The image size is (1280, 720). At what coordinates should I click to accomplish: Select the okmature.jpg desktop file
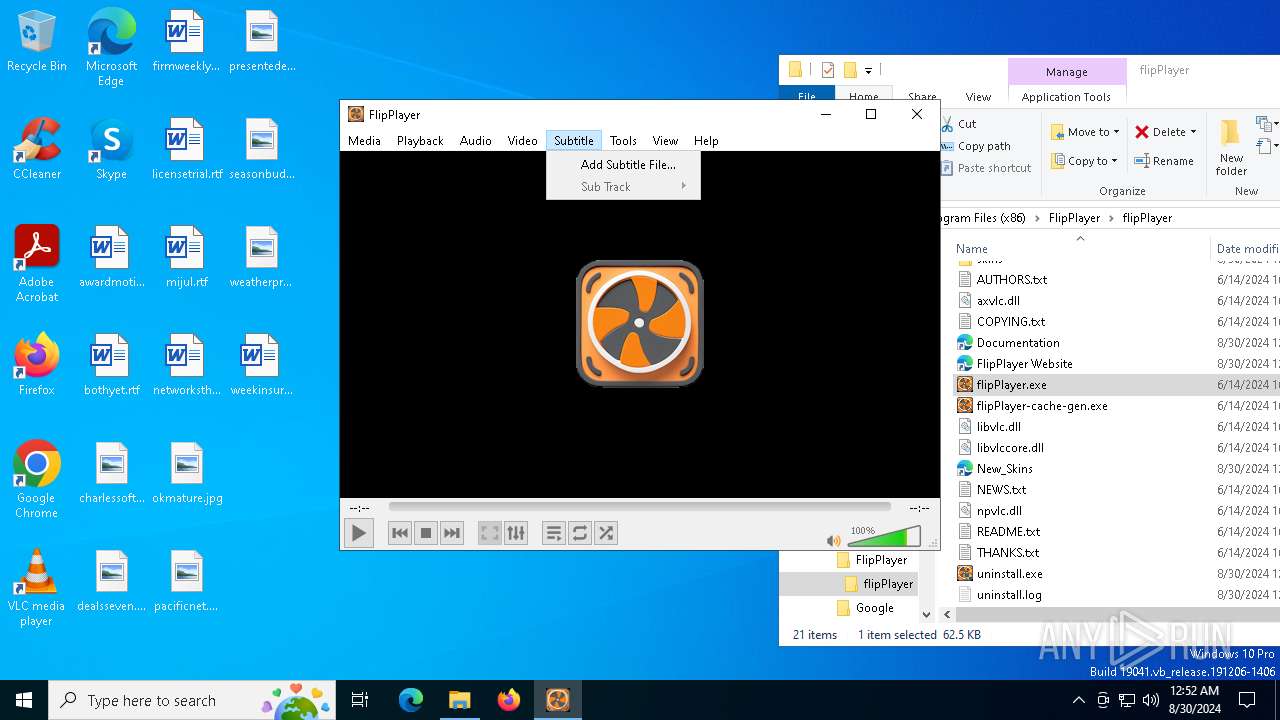tap(187, 473)
